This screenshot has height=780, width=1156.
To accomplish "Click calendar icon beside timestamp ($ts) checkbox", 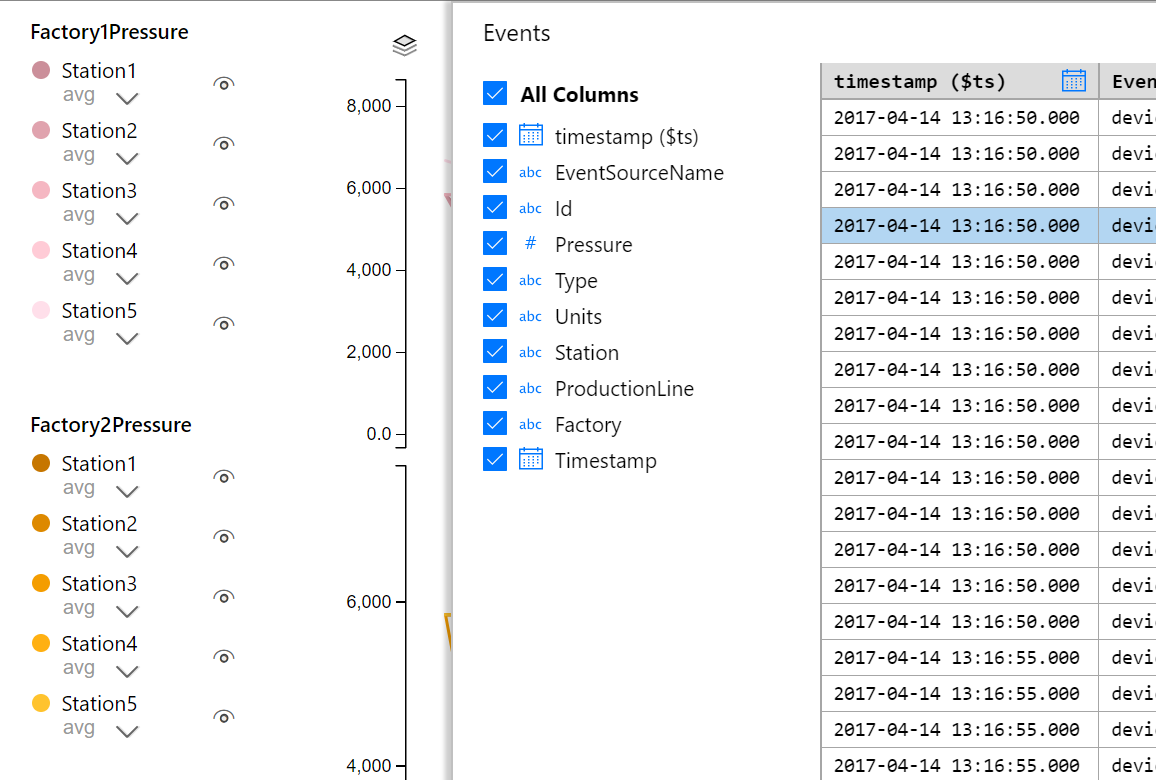I will [x=531, y=136].
